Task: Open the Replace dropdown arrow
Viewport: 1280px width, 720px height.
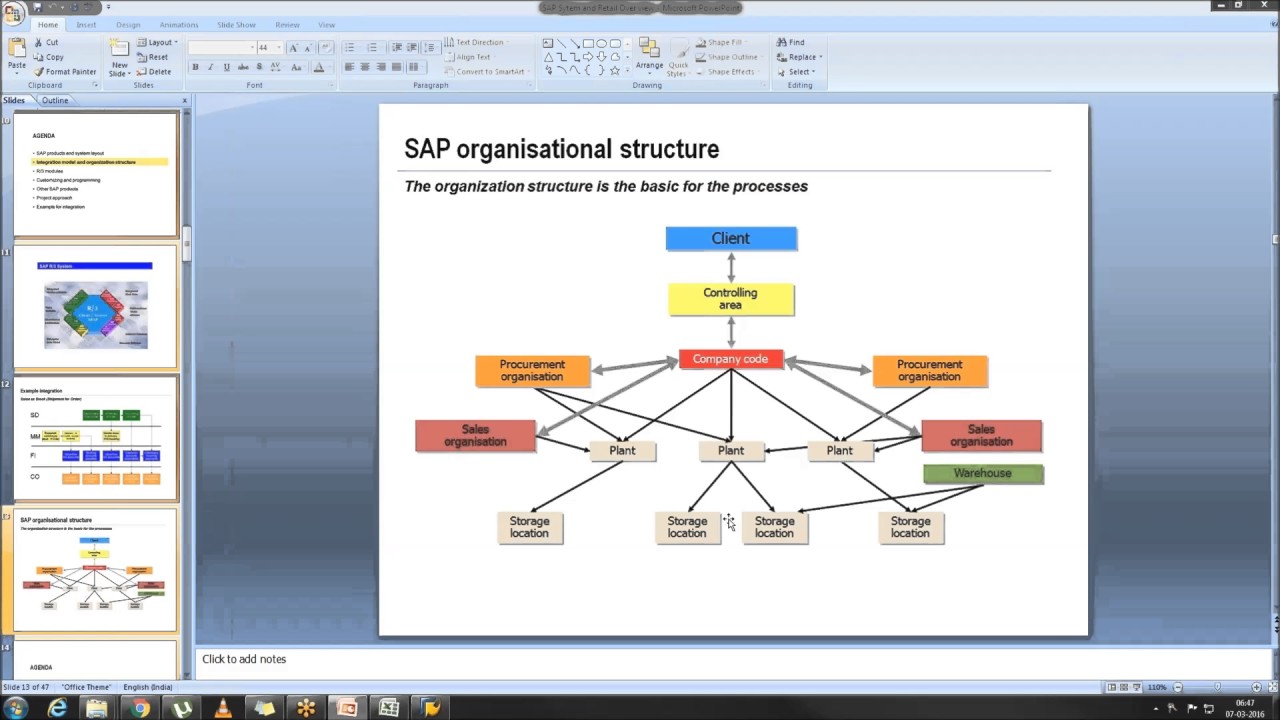Action: click(x=821, y=57)
